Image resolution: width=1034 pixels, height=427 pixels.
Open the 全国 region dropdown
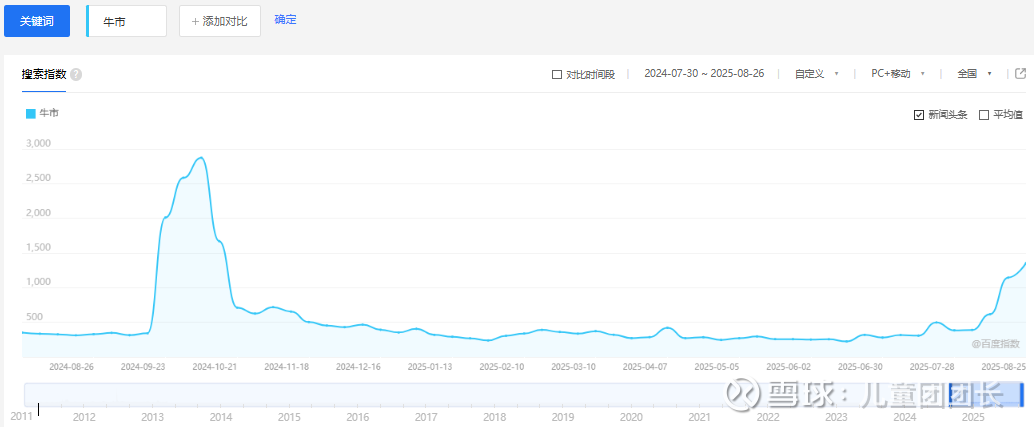pyautogui.click(x=975, y=74)
